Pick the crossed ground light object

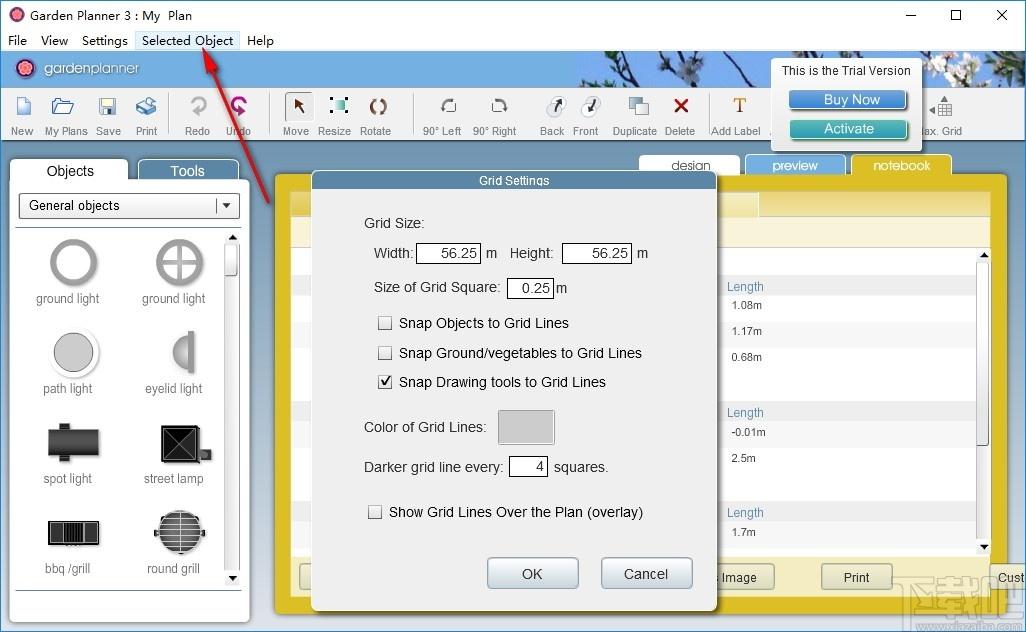click(179, 262)
